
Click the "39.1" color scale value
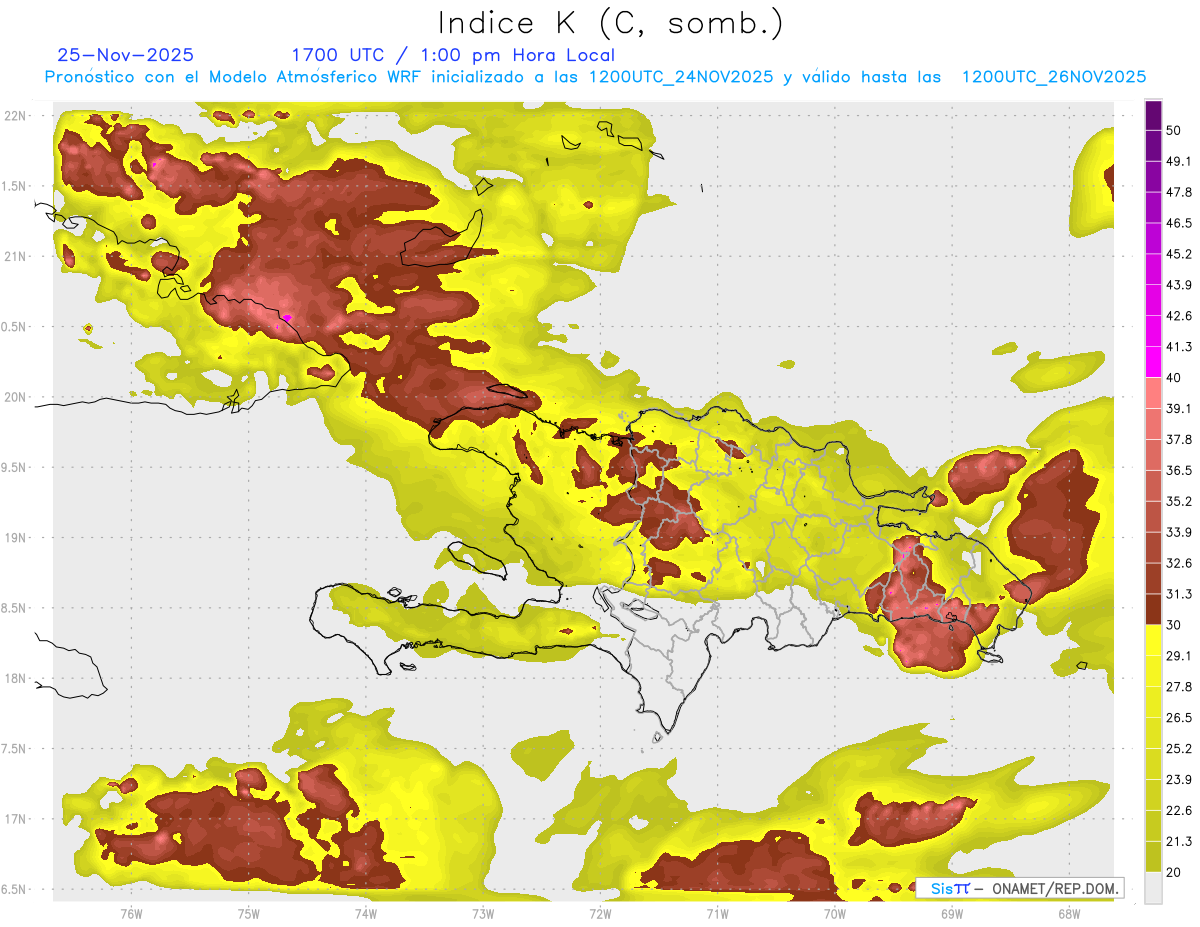(1178, 408)
